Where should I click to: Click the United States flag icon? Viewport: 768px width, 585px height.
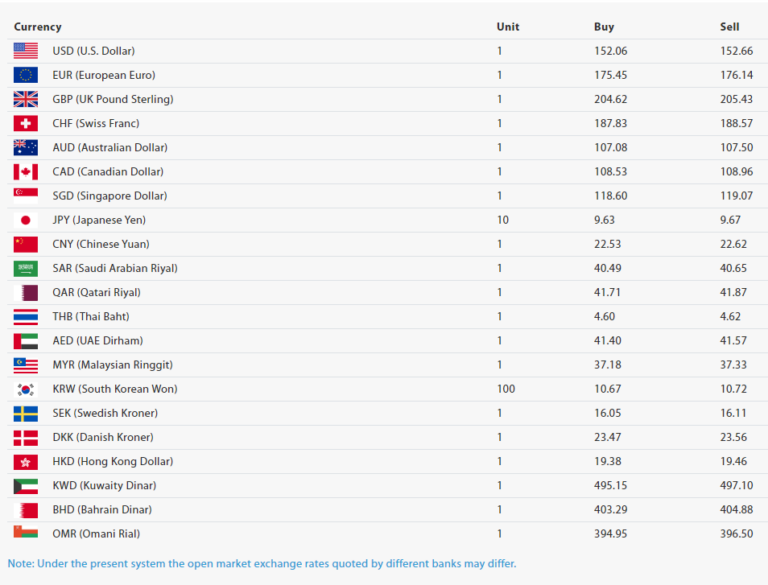point(25,51)
